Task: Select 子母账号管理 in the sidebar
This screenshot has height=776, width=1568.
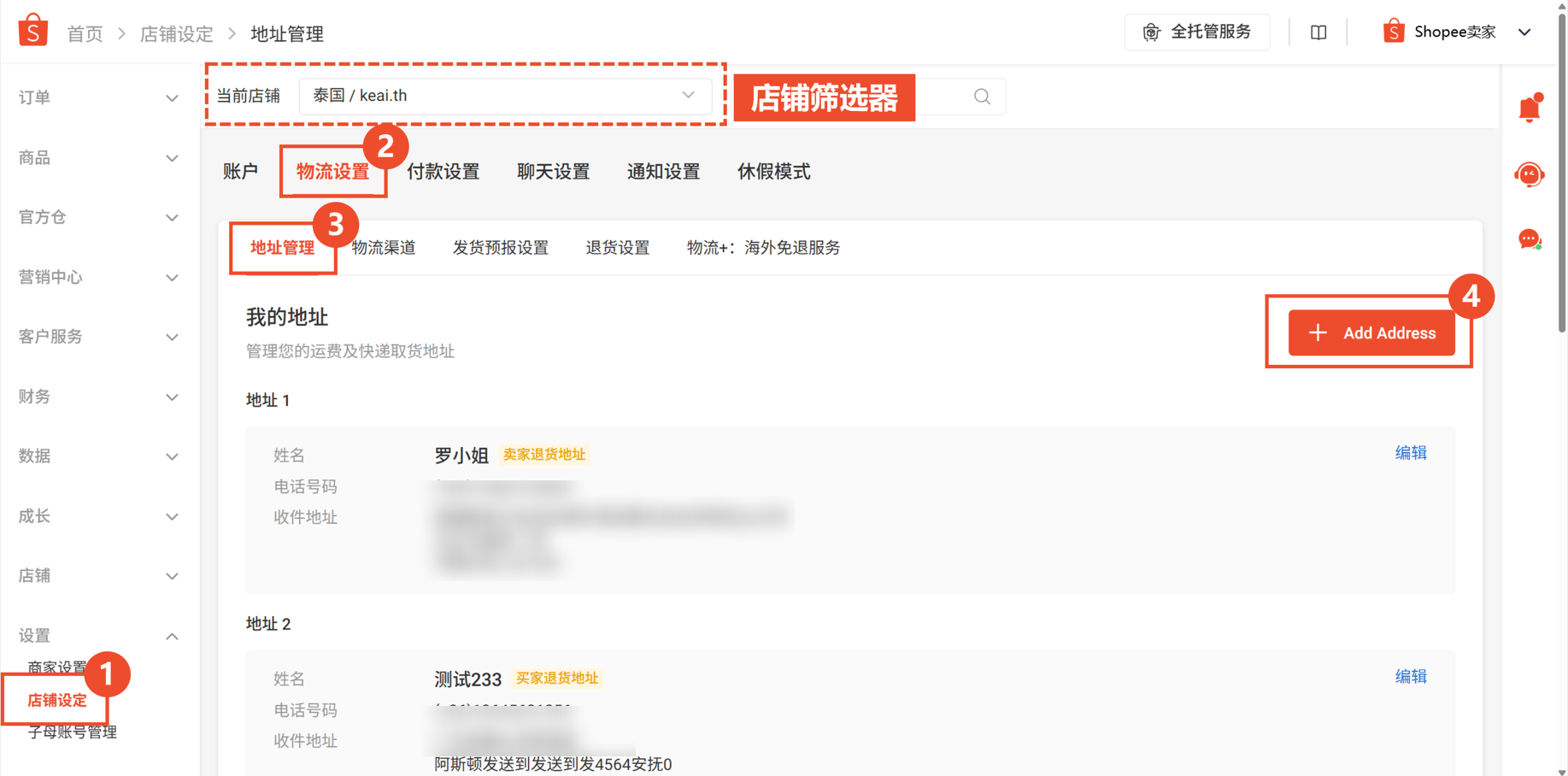Action: coord(73,732)
